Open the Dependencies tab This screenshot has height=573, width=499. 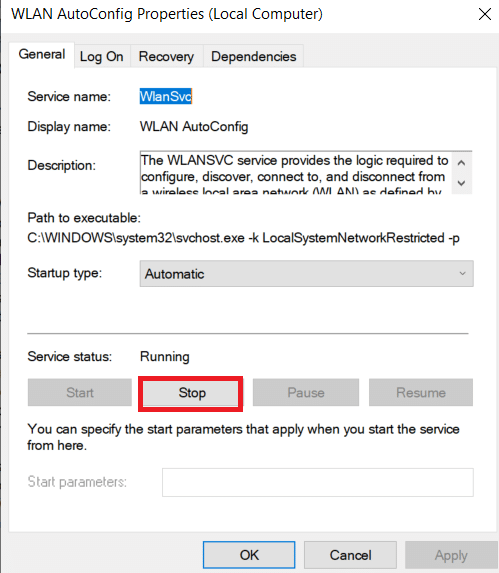coord(254,57)
